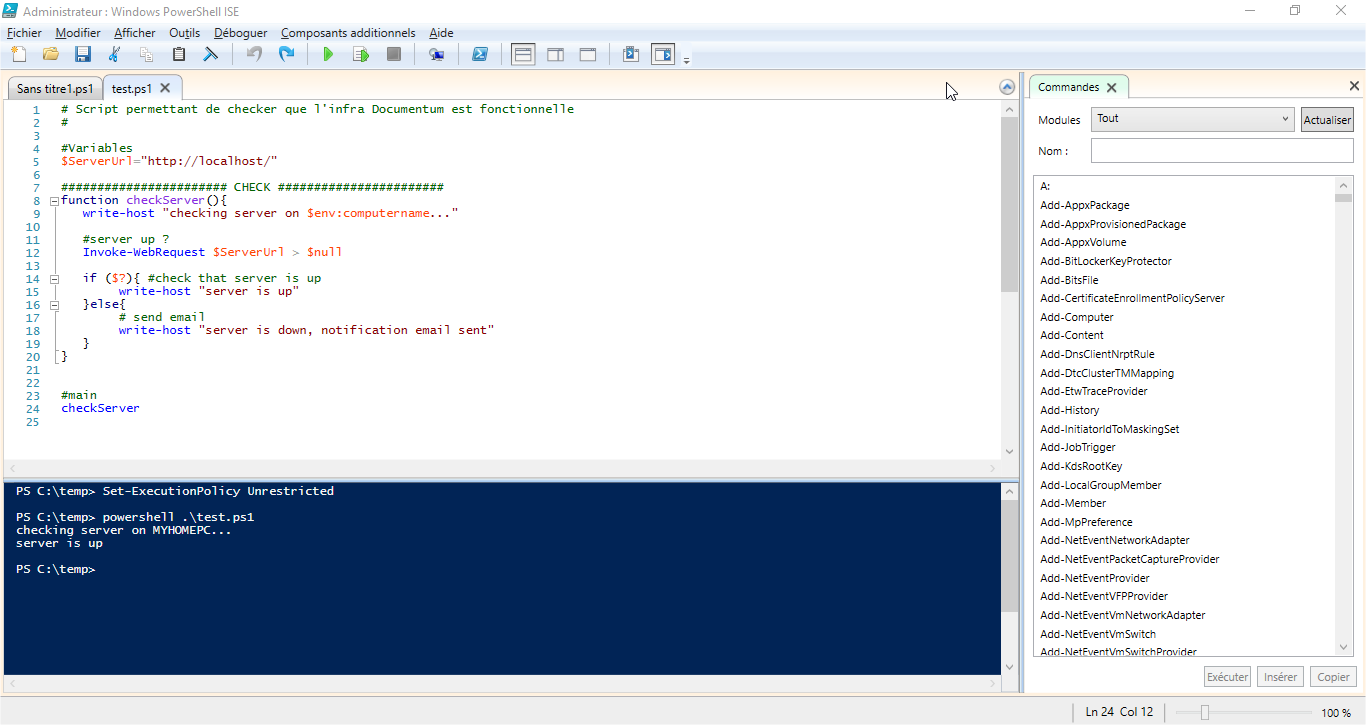Collapse the checkServer function on line 8

coord(54,201)
